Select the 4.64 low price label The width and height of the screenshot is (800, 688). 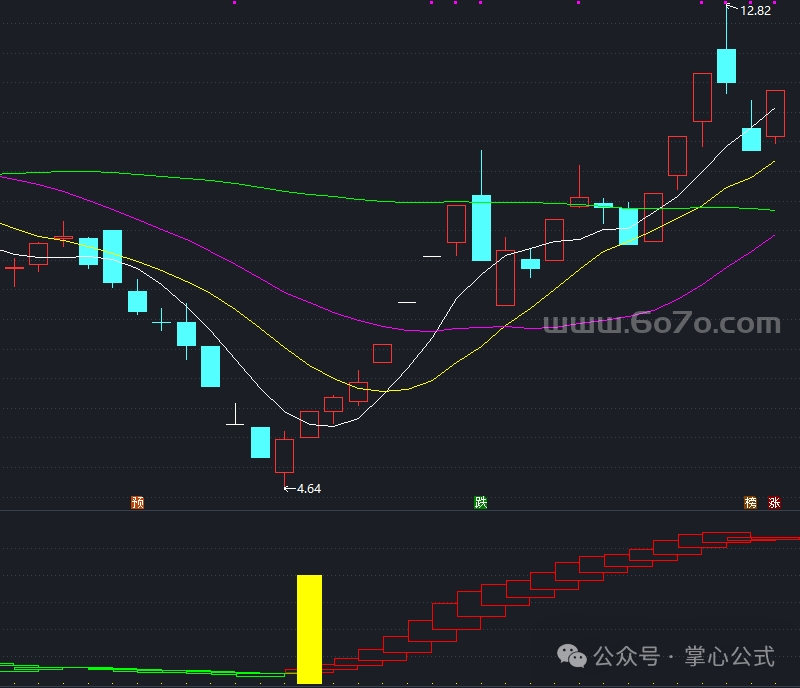tap(309, 488)
